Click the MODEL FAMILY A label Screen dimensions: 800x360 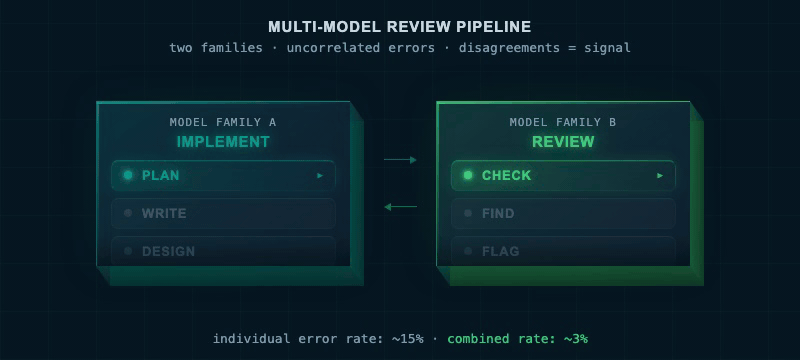pos(223,122)
